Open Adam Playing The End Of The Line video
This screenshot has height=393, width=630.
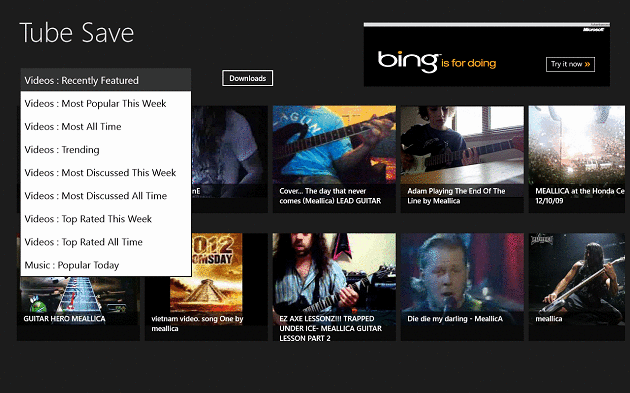click(x=462, y=159)
